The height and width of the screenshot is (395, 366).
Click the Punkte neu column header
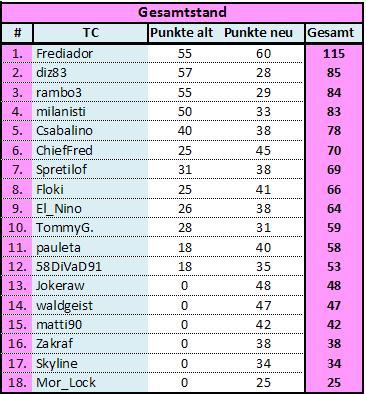tap(259, 33)
